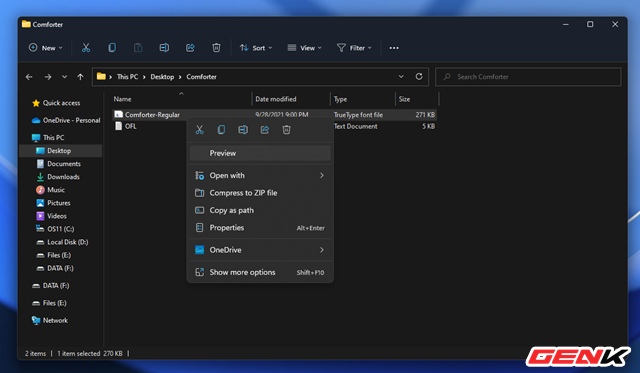Image resolution: width=640 pixels, height=373 pixels.
Task: Click the Delete trash icon in the toolbar
Action: coord(216,48)
